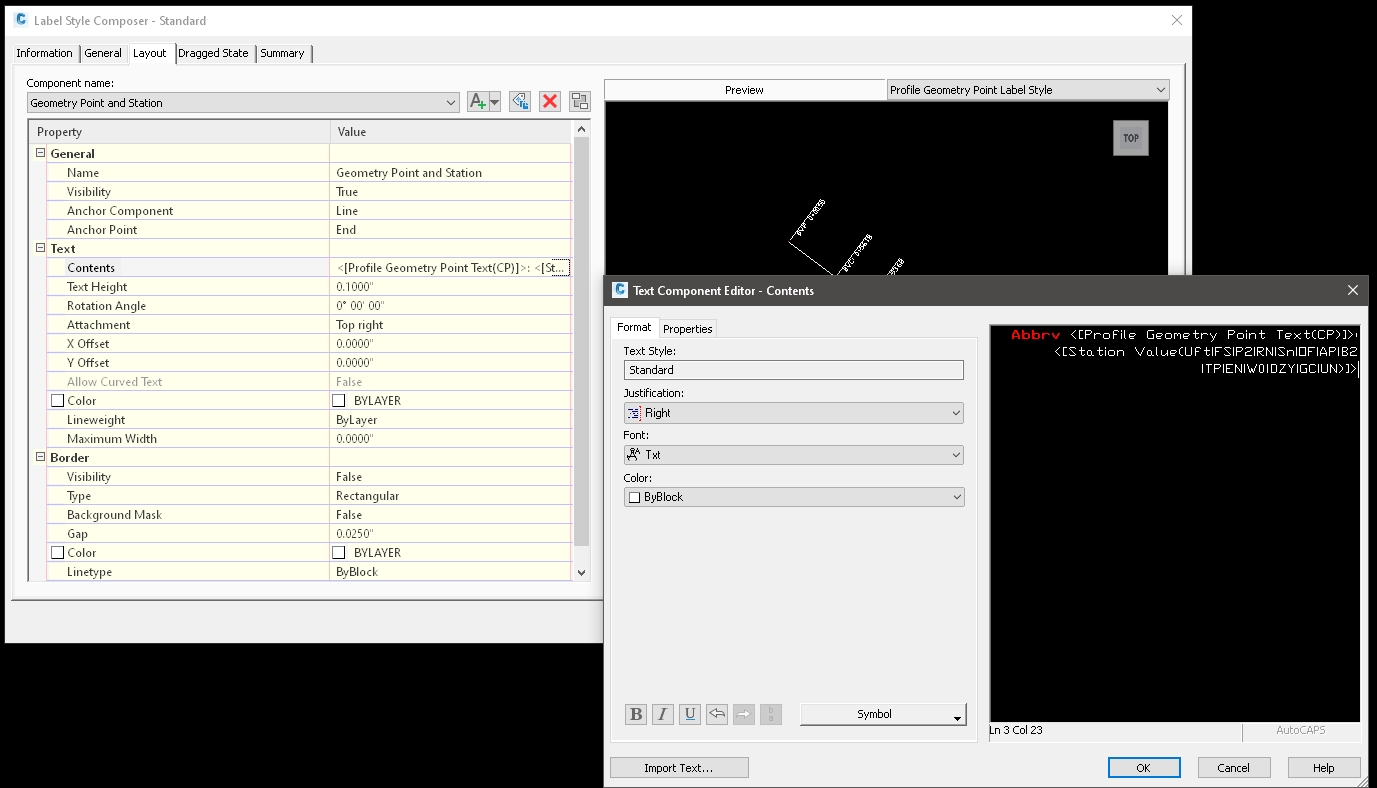The image size is (1377, 788).
Task: Switch to the Dragged State tab
Action: tap(213, 53)
